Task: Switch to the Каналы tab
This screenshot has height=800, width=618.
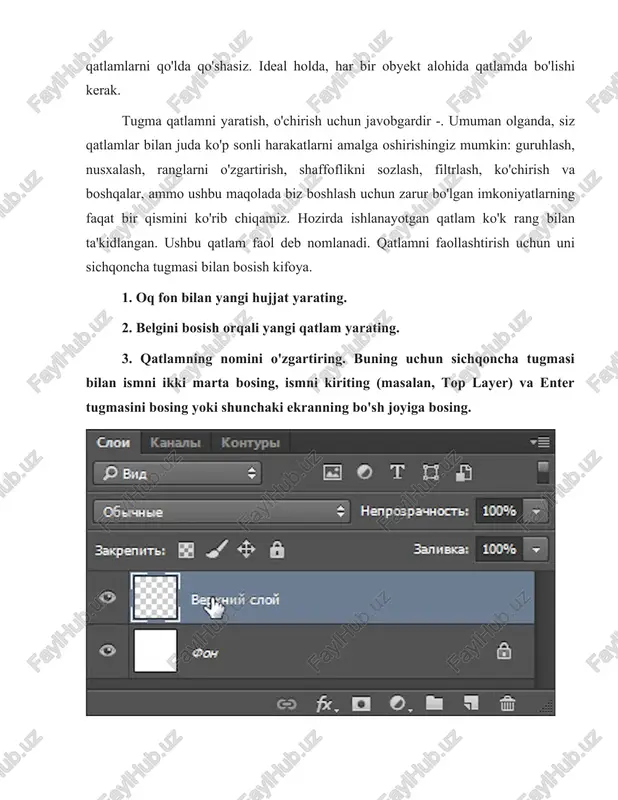Action: pyautogui.click(x=175, y=442)
